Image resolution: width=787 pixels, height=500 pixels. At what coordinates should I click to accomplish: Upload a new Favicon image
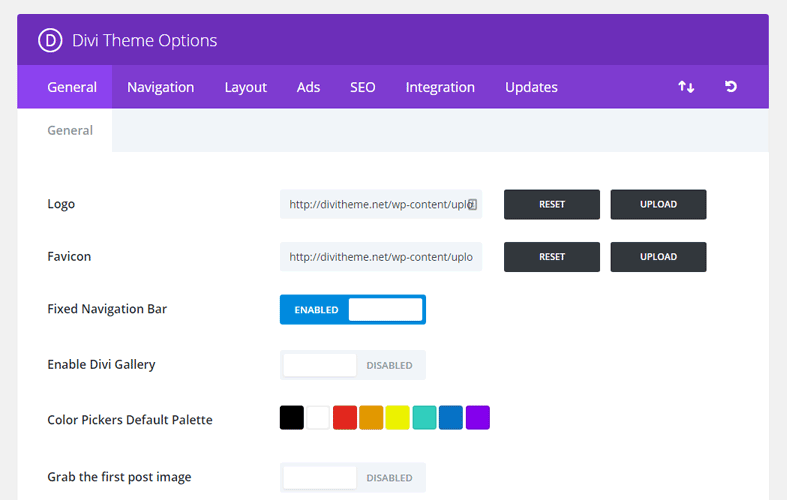[658, 257]
